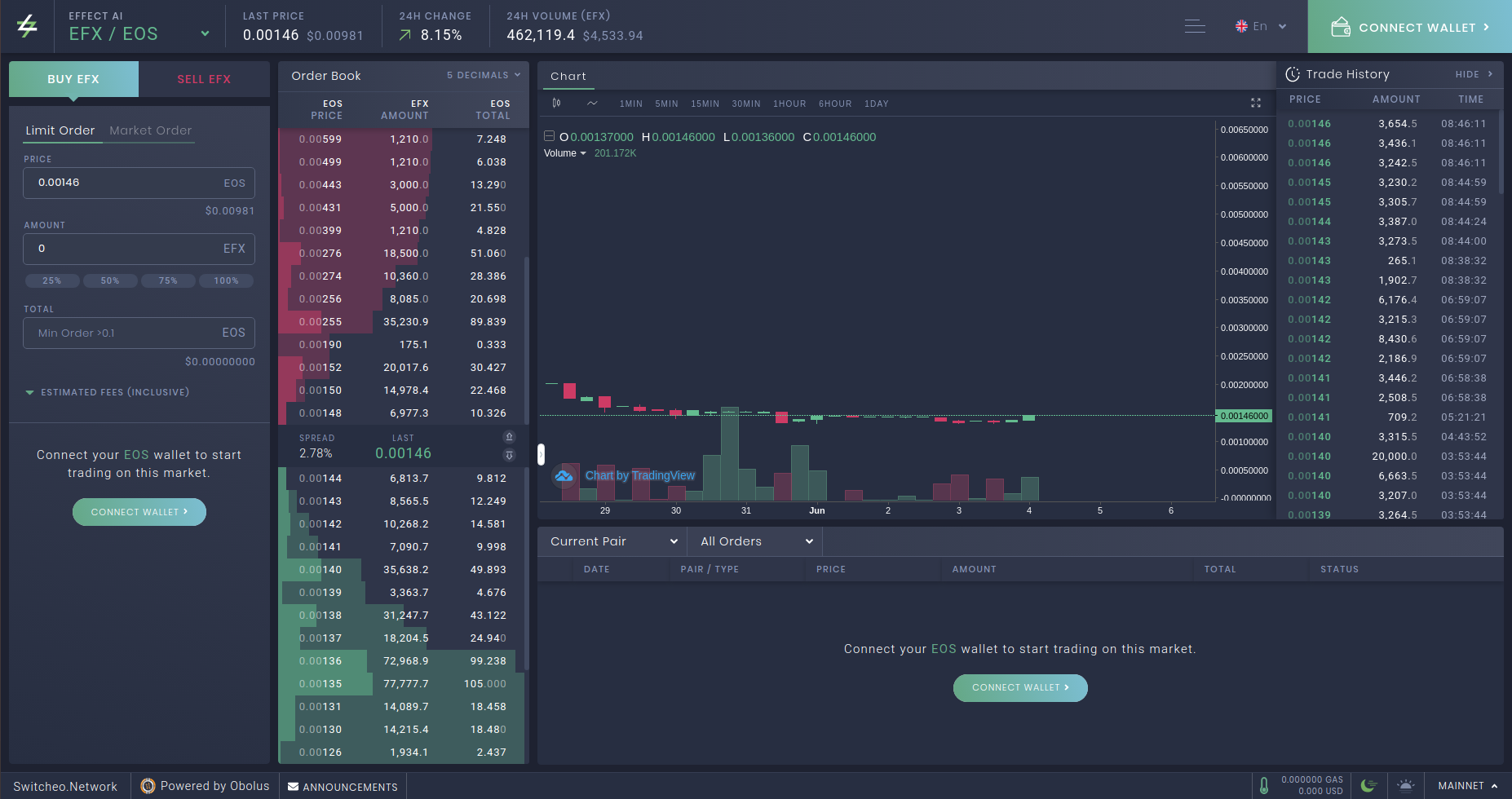Screen dimensions: 1512x799
Task: Expand Estimated Fees (Inclusive)
Action: pos(108,392)
